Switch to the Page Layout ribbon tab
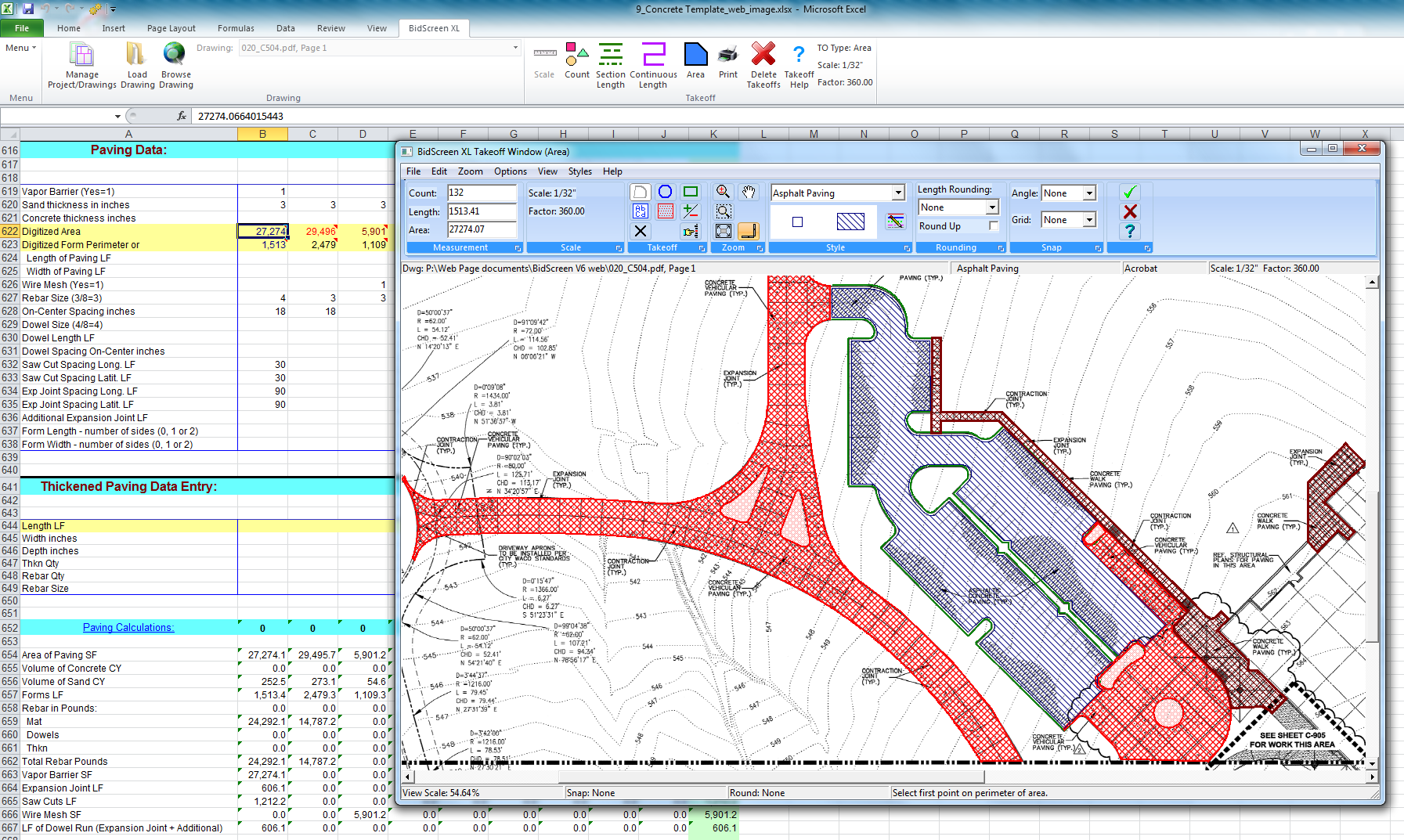 coord(171,28)
